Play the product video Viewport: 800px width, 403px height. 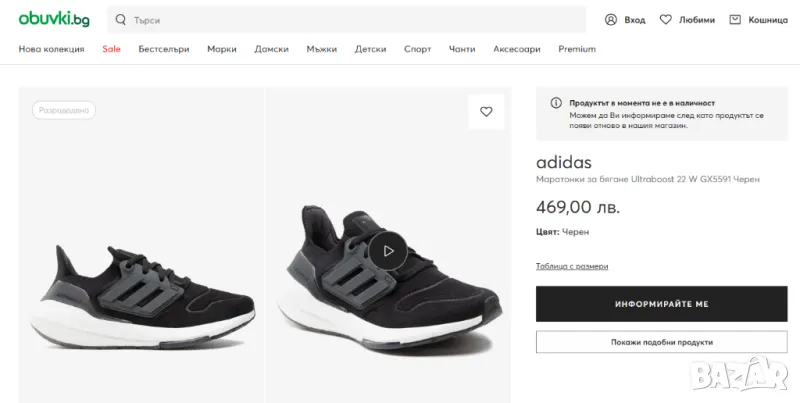coord(388,251)
